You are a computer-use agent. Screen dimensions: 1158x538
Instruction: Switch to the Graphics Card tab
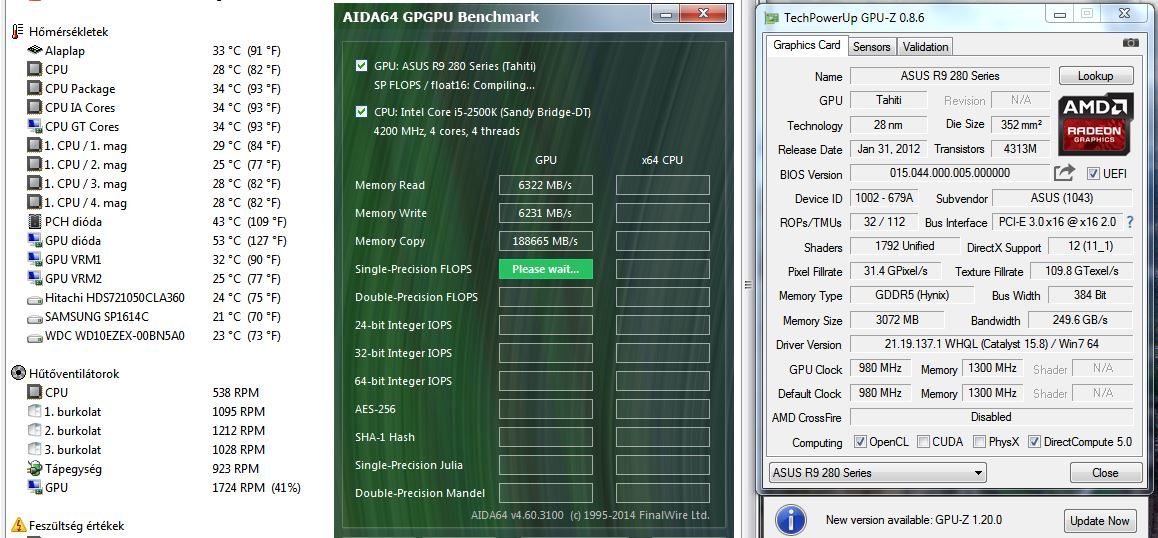click(806, 45)
